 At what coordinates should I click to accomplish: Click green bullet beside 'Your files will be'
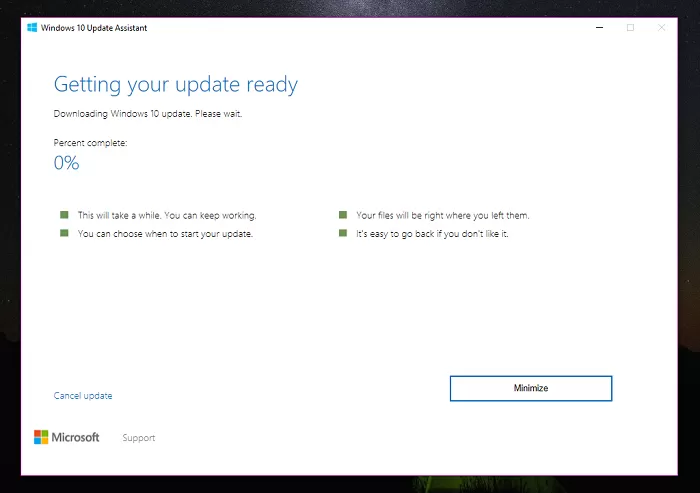(343, 215)
